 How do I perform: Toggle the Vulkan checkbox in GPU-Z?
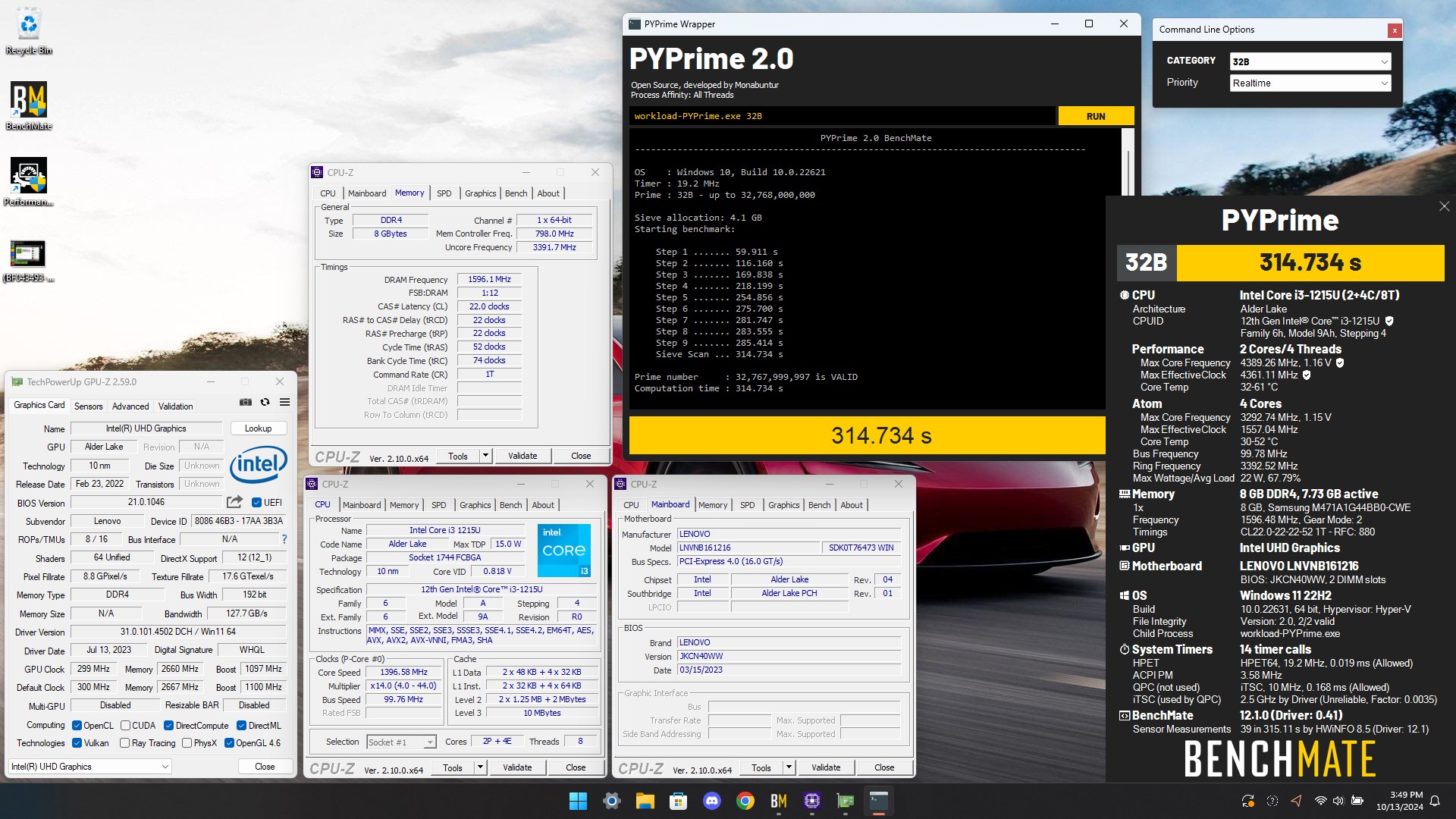(x=77, y=743)
